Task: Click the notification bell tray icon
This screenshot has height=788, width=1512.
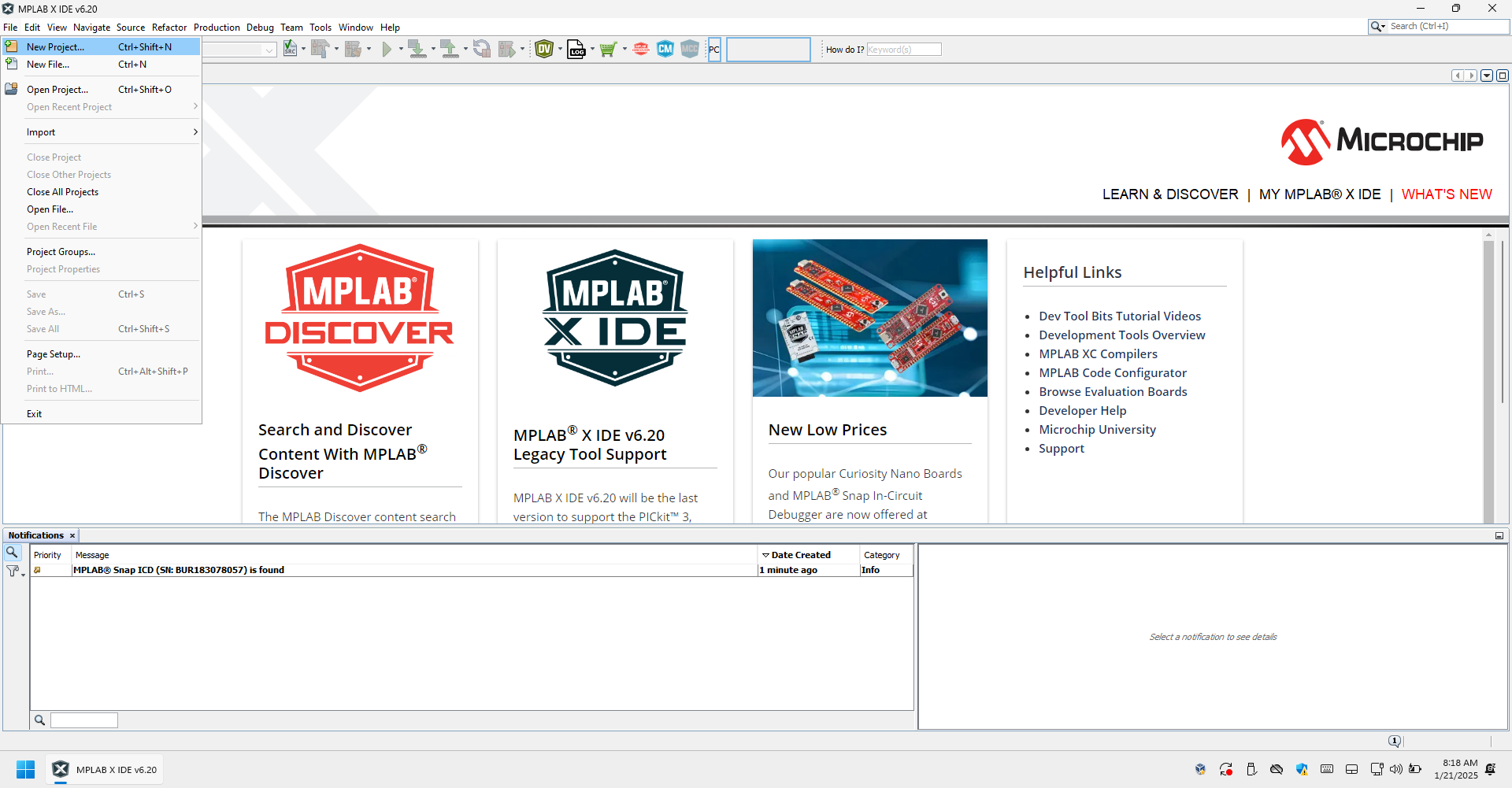Action: click(x=1490, y=769)
